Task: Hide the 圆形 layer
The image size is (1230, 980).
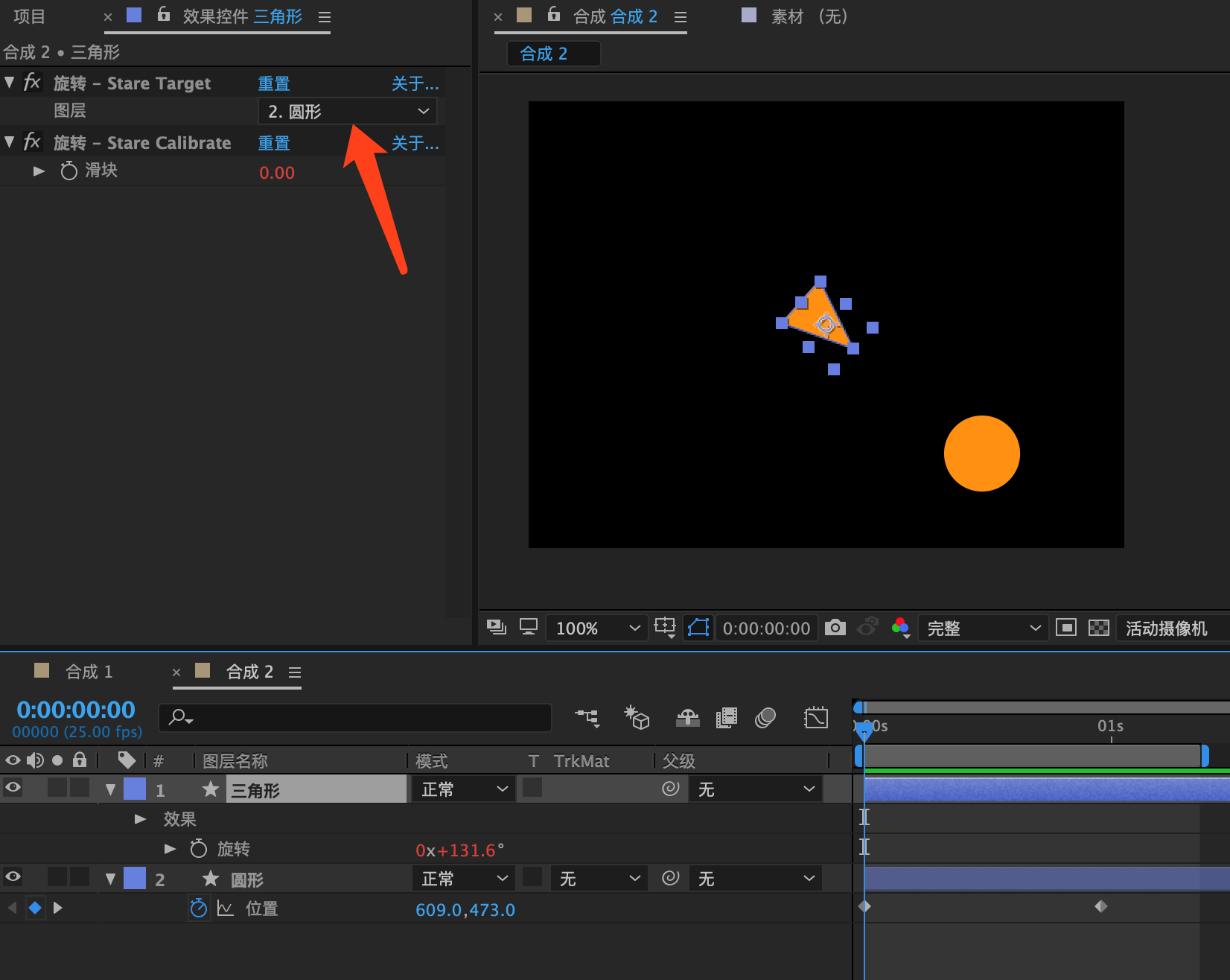Action: tap(13, 876)
